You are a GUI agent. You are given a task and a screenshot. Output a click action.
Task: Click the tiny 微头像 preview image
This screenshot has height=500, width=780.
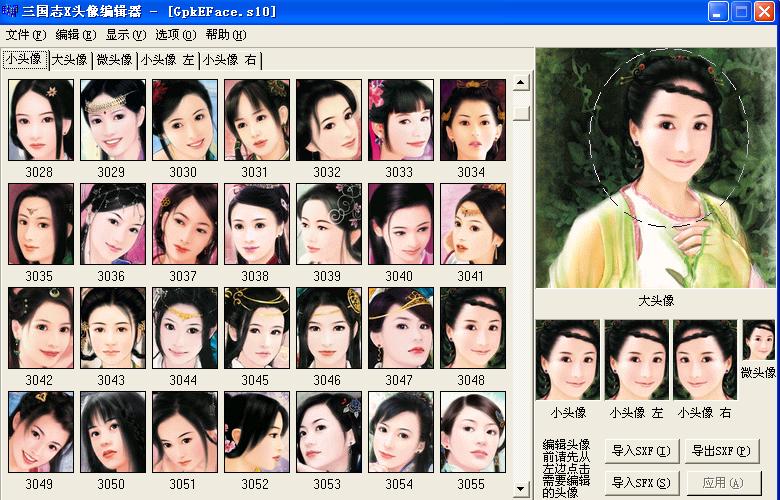pyautogui.click(x=759, y=340)
